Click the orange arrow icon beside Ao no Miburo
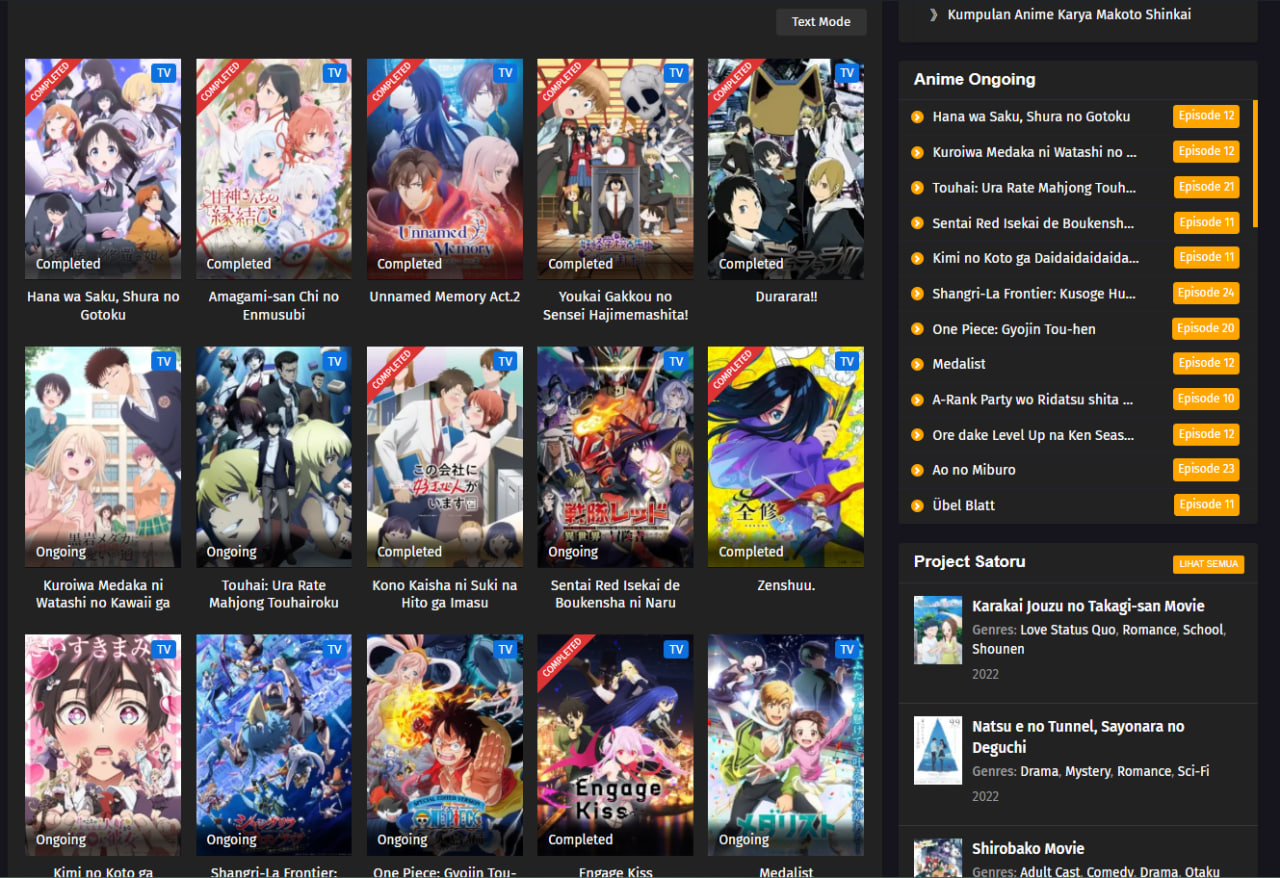Screen dimensions: 1280x878 [x=917, y=470]
